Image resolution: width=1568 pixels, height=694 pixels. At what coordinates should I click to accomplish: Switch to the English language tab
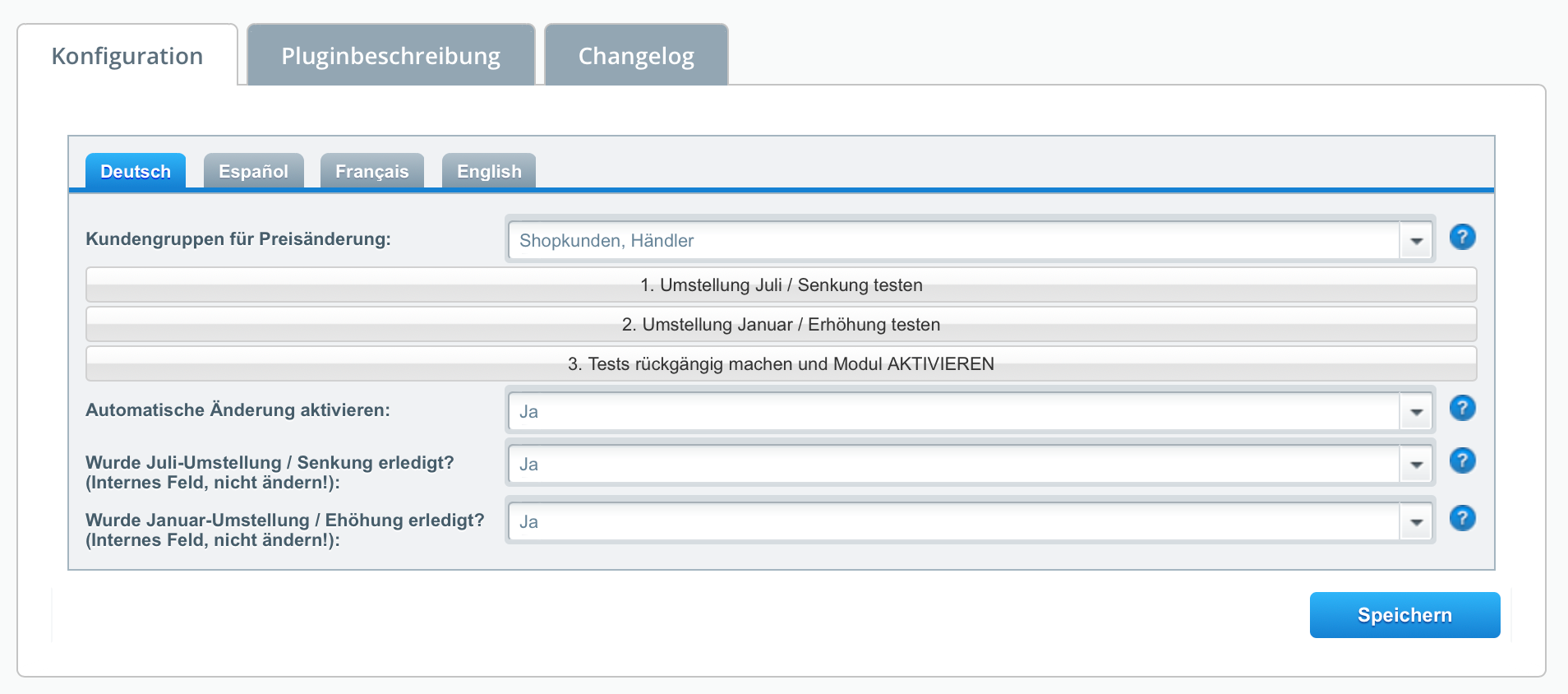489,171
